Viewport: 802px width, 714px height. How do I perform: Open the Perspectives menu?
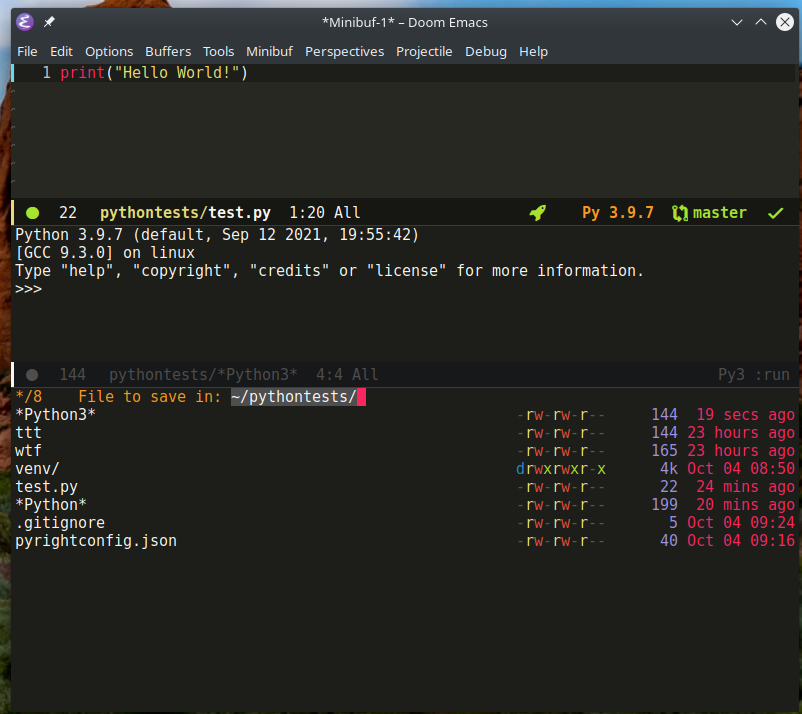[x=344, y=52]
